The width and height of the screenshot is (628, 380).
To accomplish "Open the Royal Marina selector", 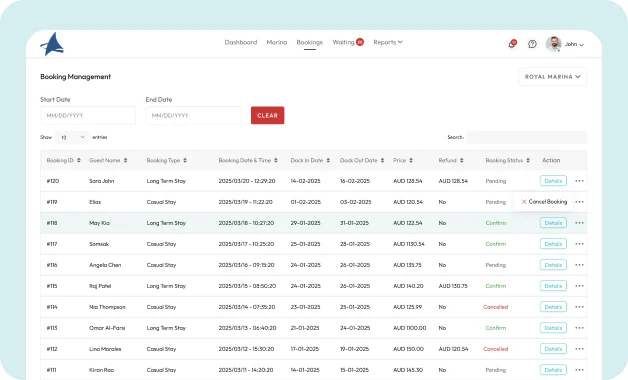I will tap(553, 76).
